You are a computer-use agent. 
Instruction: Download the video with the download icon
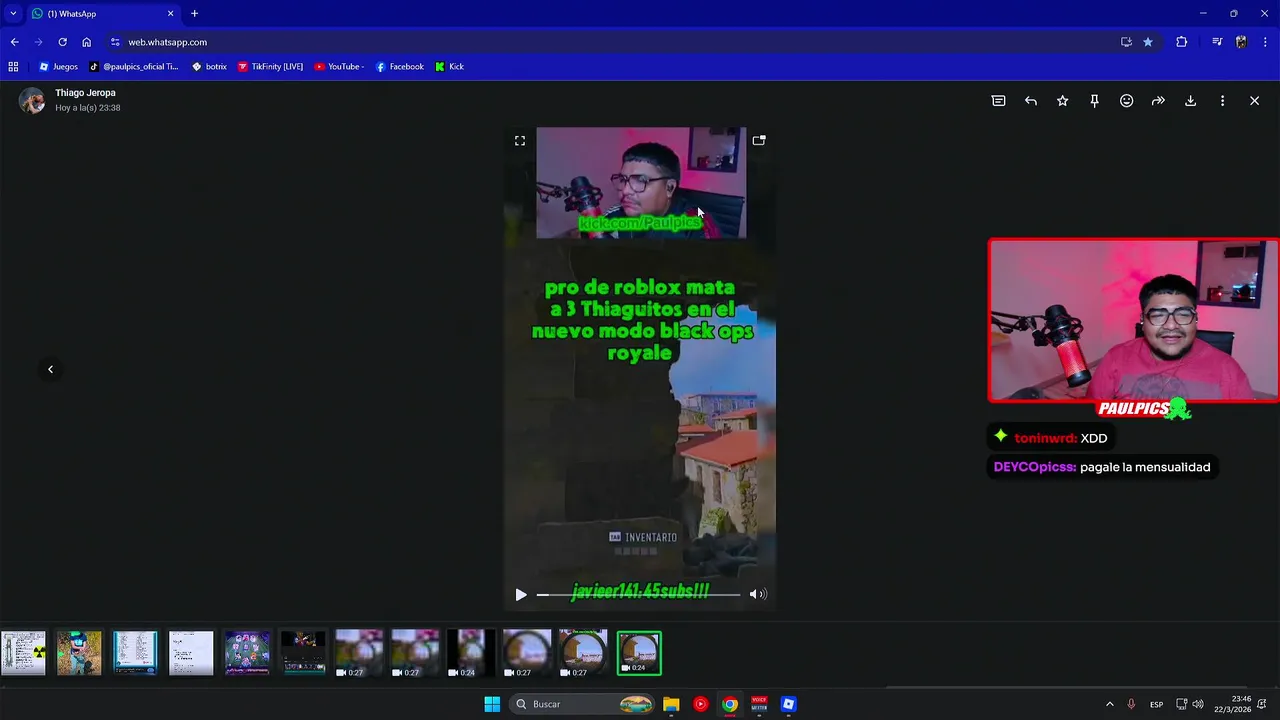[1190, 101]
